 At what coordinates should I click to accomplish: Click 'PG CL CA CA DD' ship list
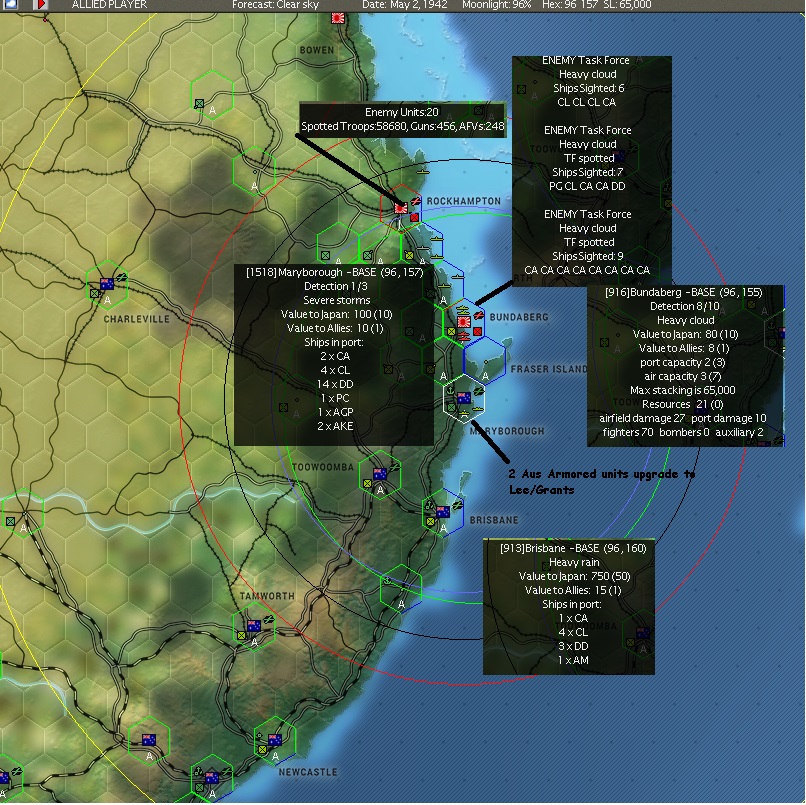(x=587, y=186)
